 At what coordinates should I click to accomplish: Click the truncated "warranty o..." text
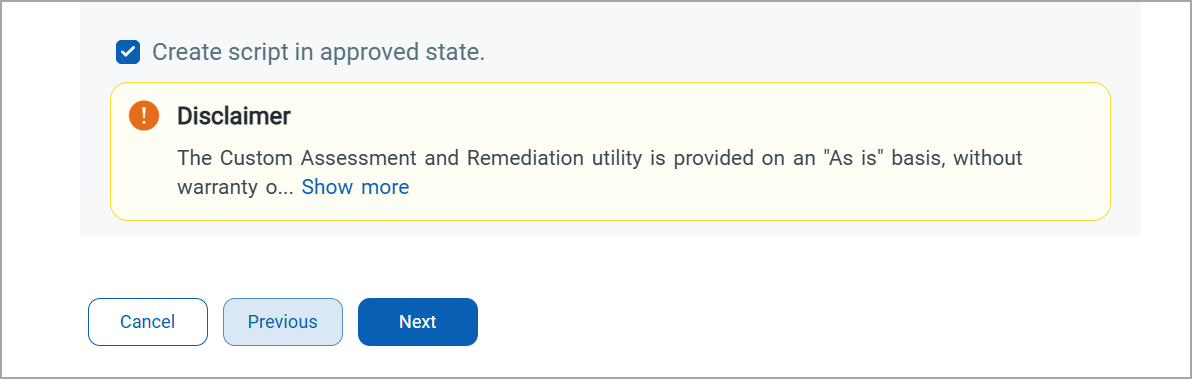(x=236, y=187)
